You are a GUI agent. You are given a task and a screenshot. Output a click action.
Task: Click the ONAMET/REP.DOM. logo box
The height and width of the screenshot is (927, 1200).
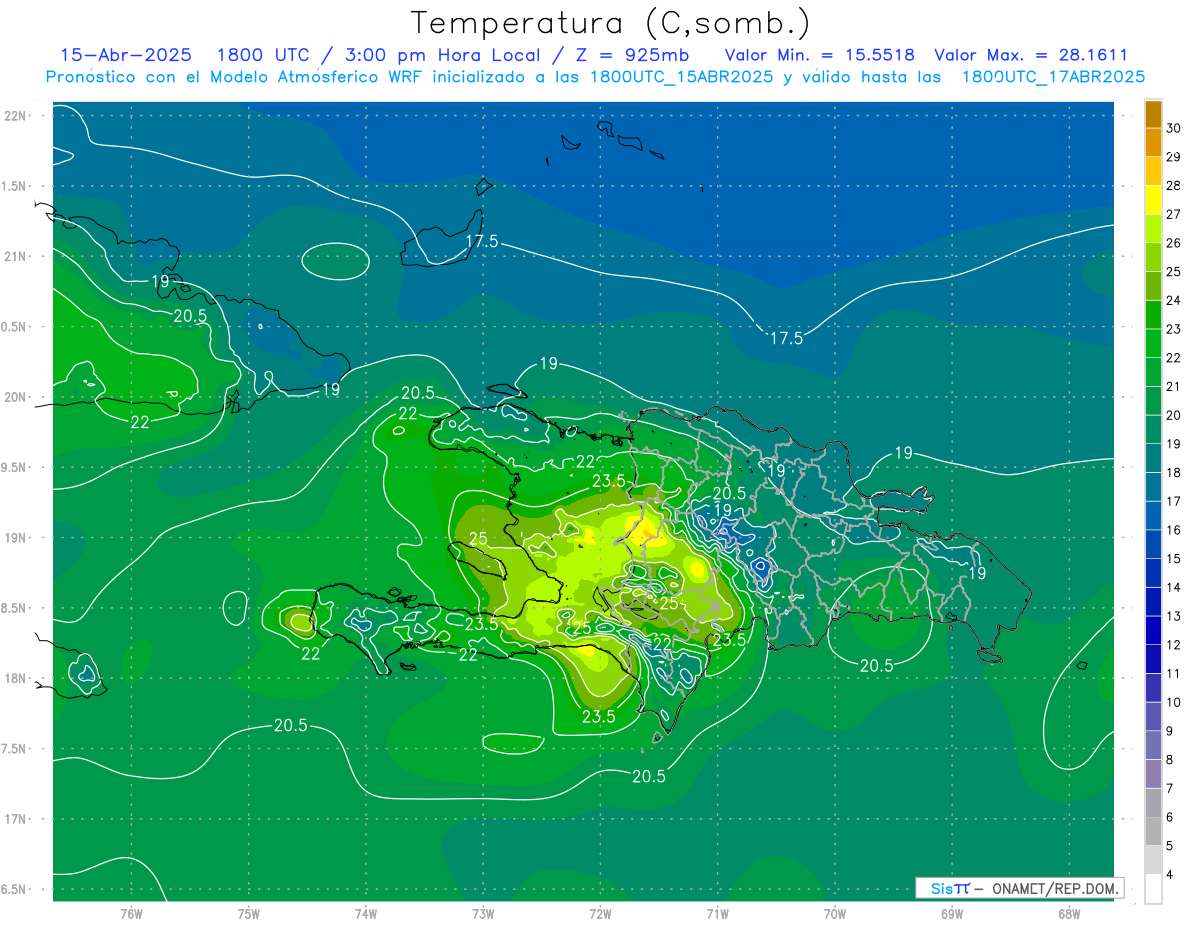[1019, 888]
